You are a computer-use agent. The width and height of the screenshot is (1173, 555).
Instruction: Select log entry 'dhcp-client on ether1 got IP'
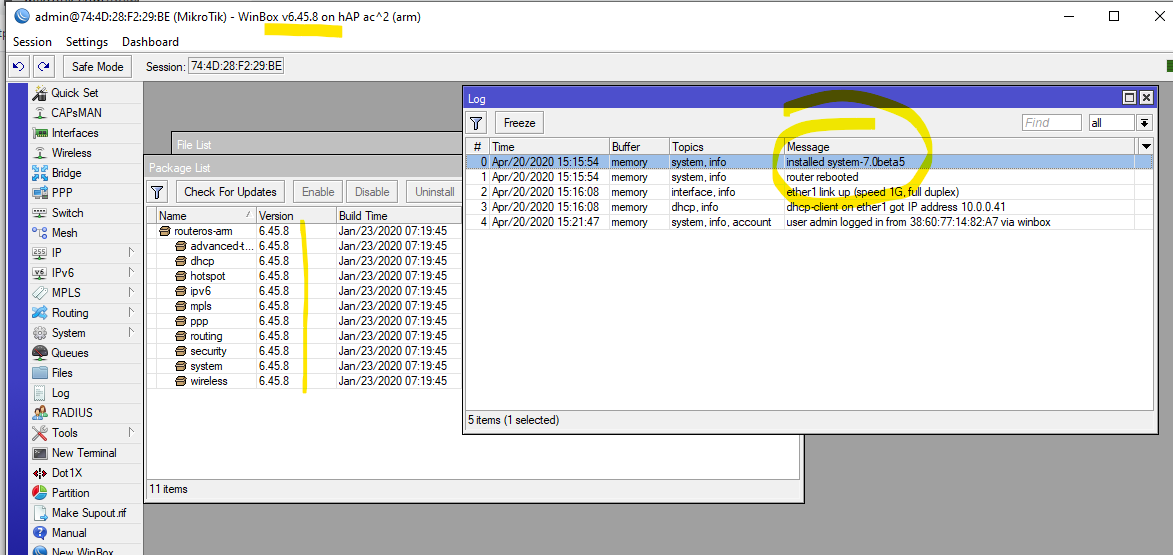pos(809,207)
